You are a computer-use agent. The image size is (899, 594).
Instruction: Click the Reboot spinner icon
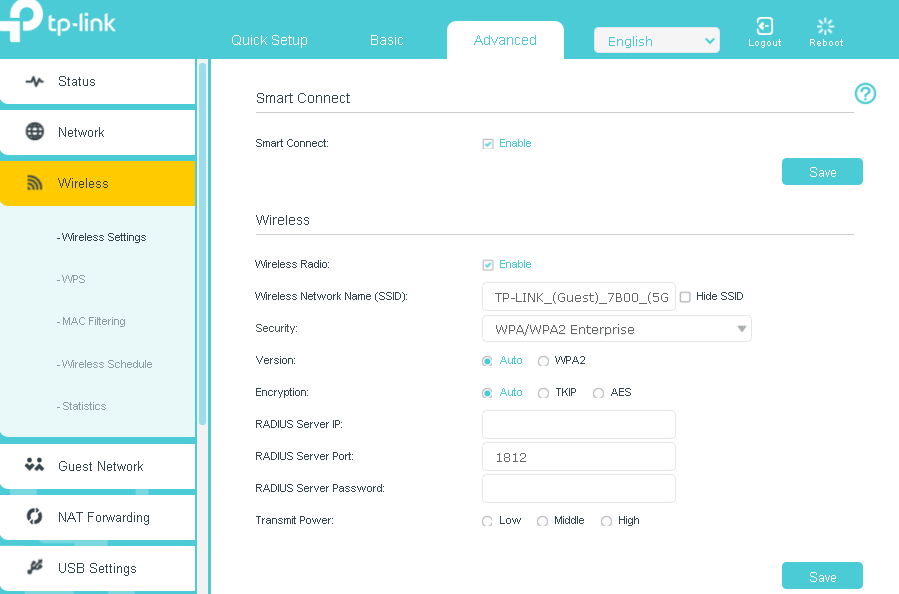coord(825,27)
